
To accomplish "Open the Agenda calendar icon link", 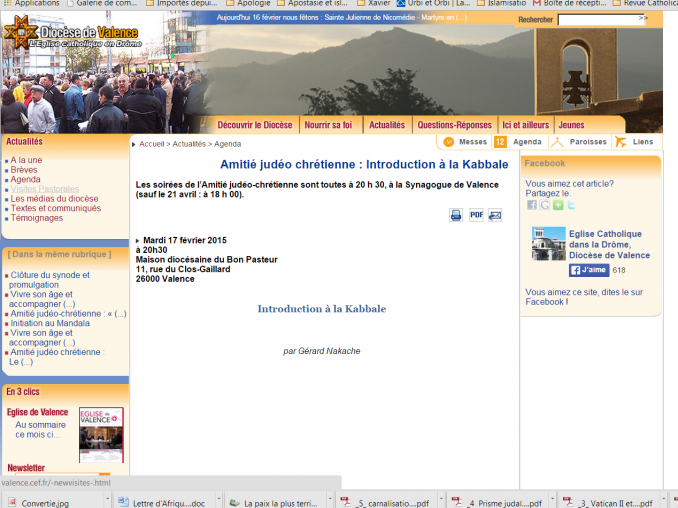I will coord(500,142).
